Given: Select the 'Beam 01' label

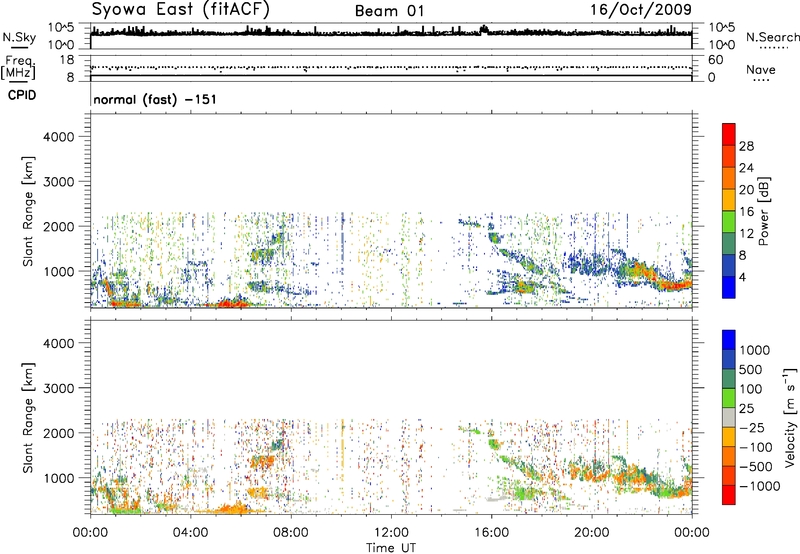Looking at the screenshot, I should click(x=389, y=11).
